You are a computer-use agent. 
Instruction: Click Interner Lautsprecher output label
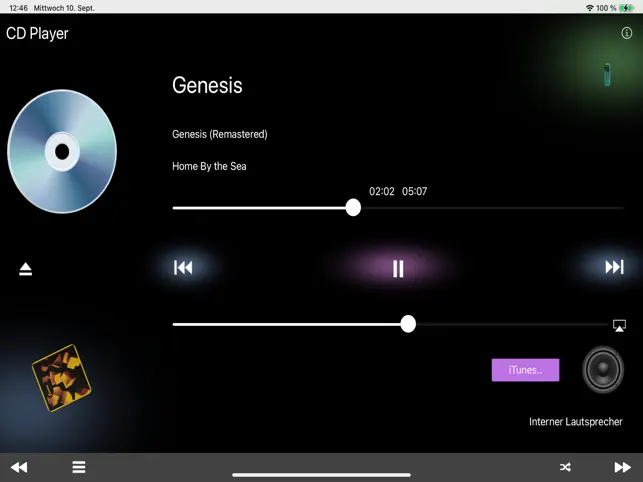tap(576, 422)
